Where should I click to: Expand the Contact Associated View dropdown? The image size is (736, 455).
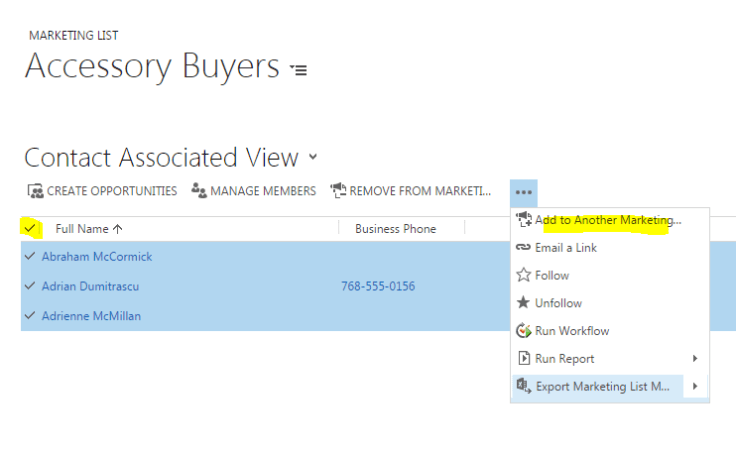tap(313, 158)
